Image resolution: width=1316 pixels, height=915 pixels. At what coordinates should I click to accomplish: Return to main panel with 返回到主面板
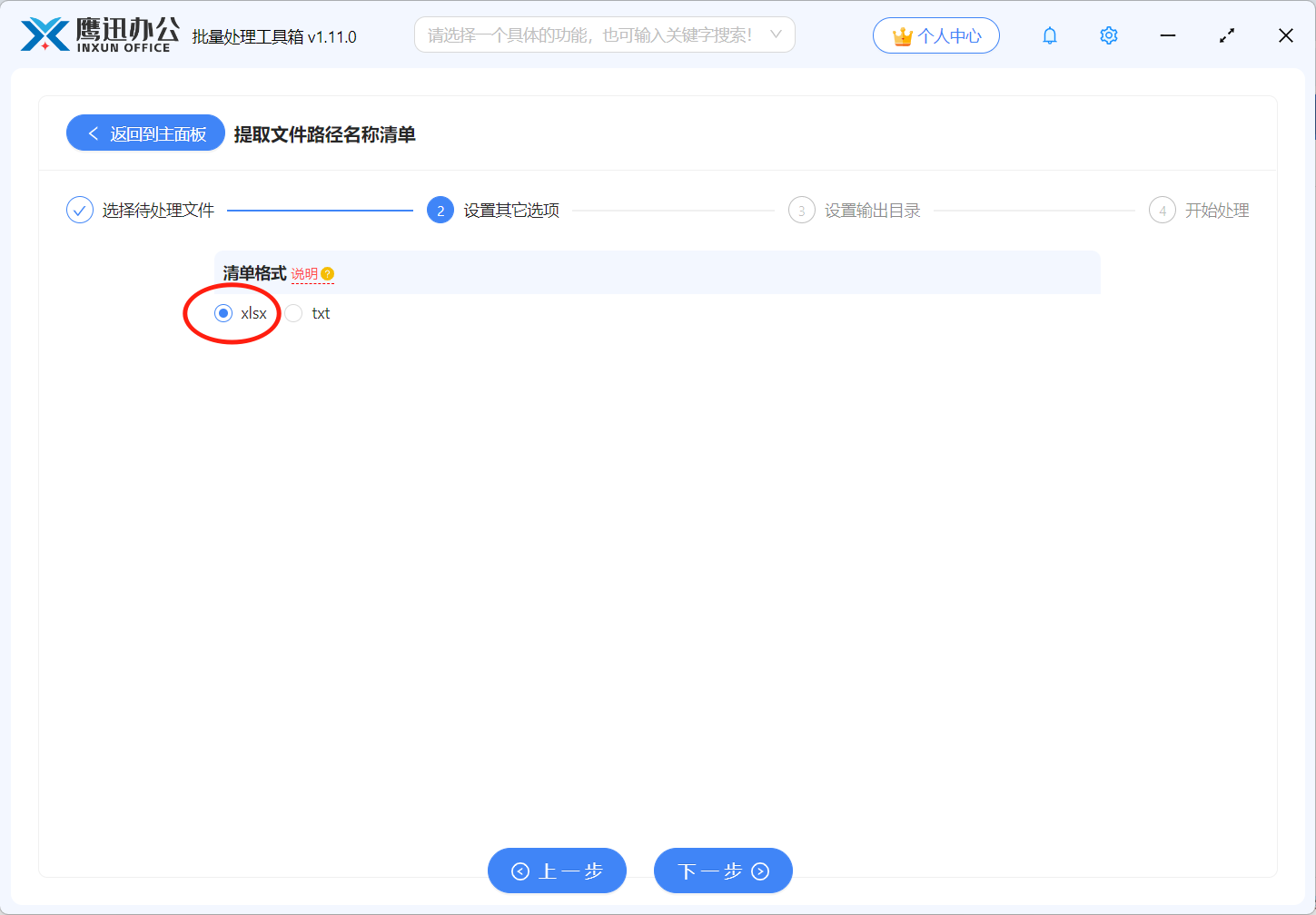point(145,133)
